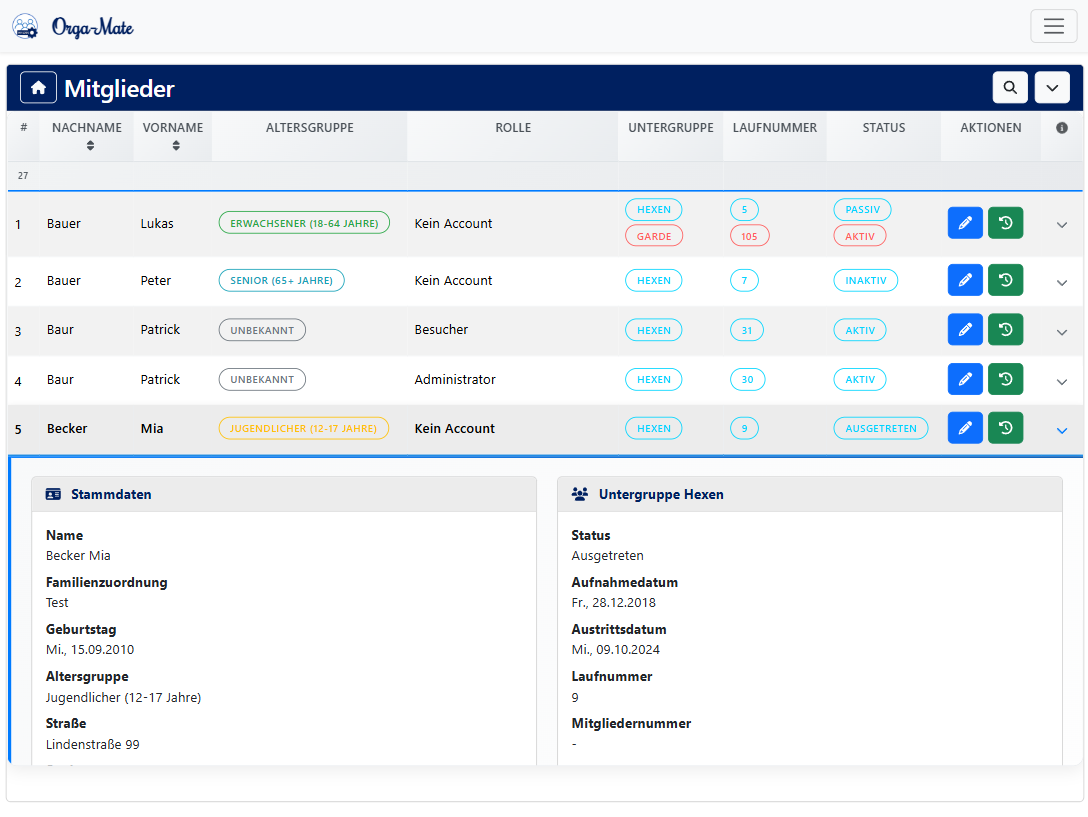The height and width of the screenshot is (817, 1088).
Task: Open the Orga-Mate hamburger menu
Action: point(1053,26)
